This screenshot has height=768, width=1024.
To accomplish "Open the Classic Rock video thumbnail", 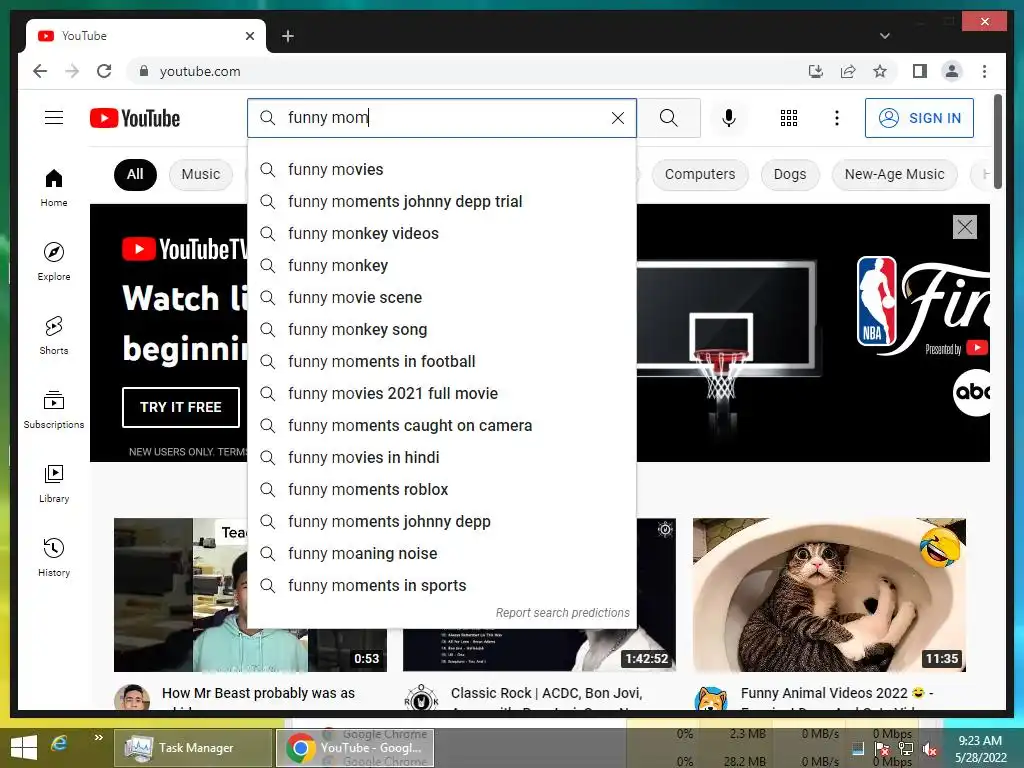I will tap(656, 595).
